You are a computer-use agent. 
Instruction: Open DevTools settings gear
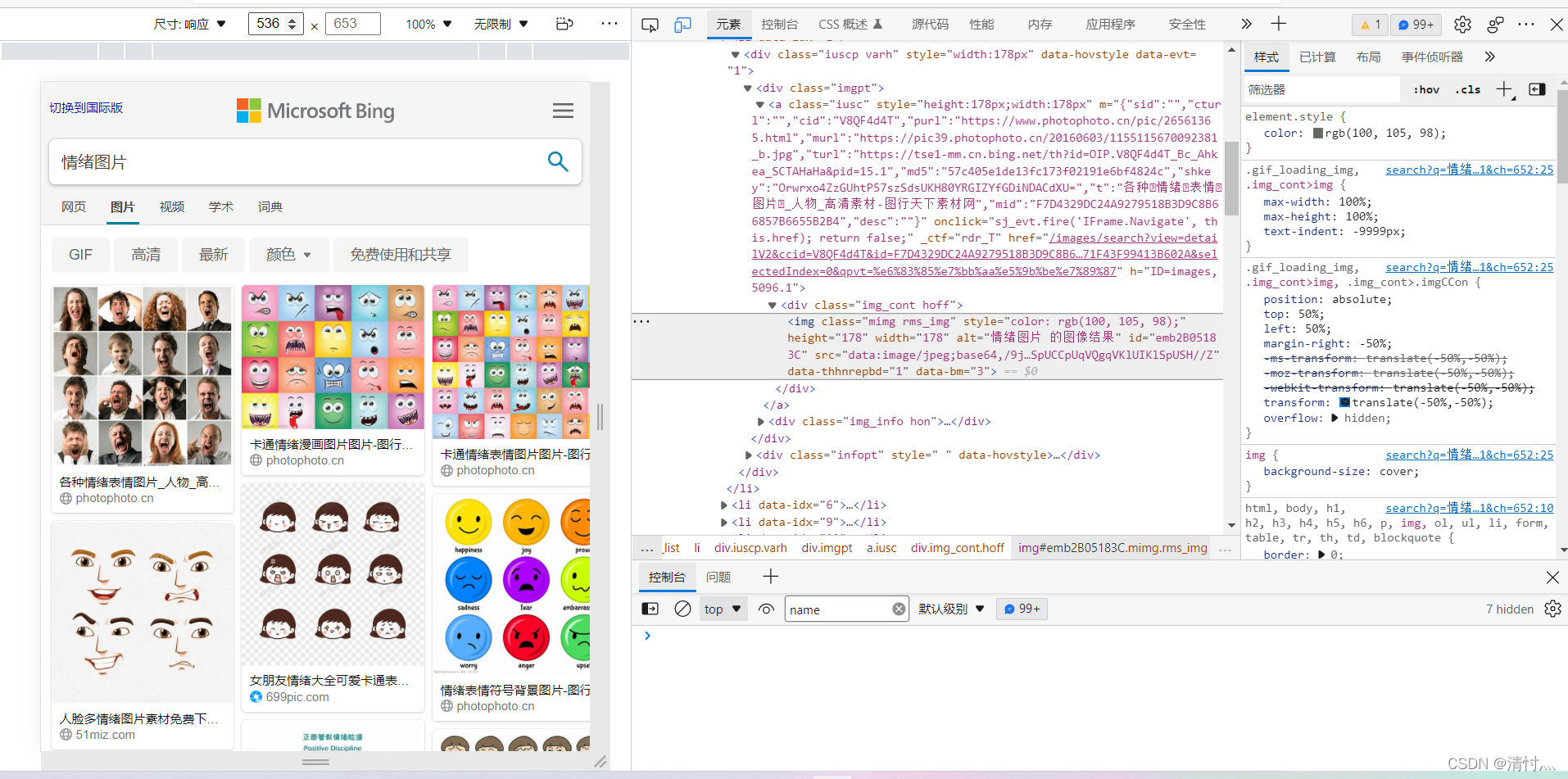point(1462,25)
